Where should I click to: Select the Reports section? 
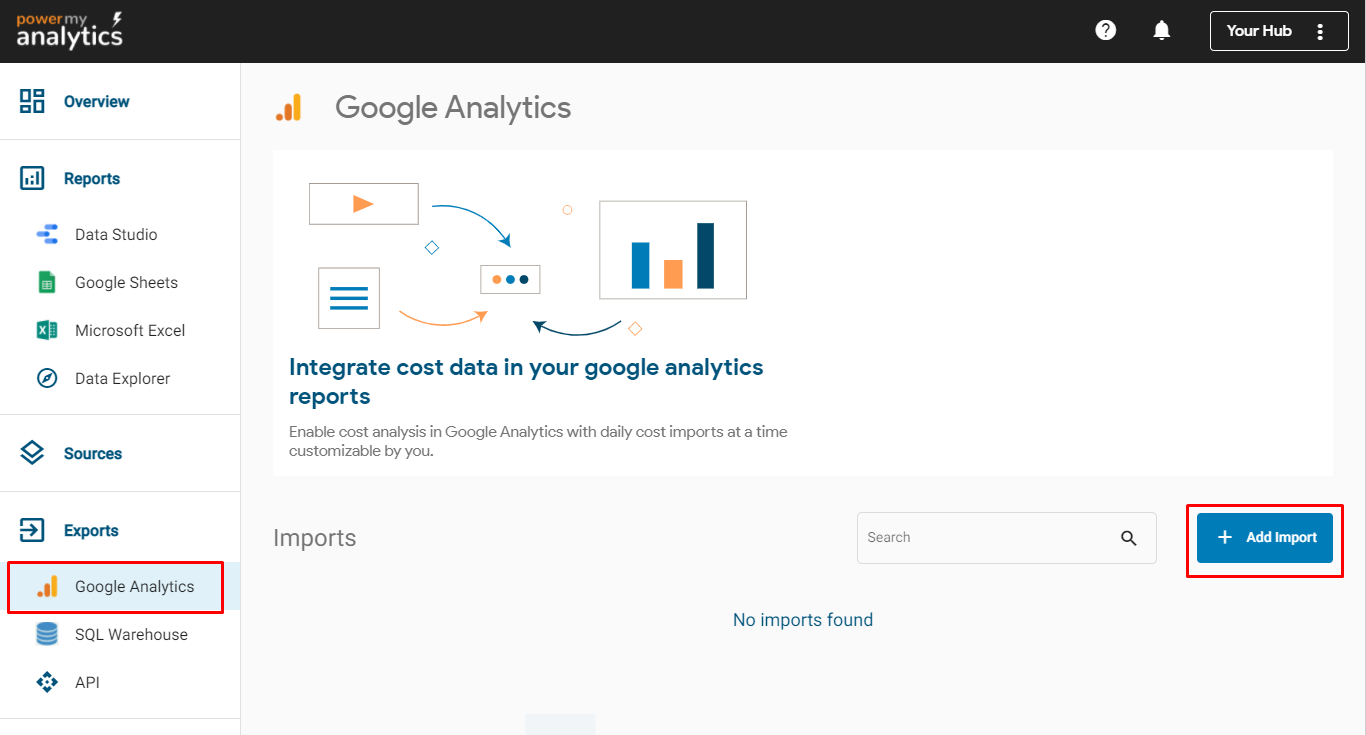[91, 179]
